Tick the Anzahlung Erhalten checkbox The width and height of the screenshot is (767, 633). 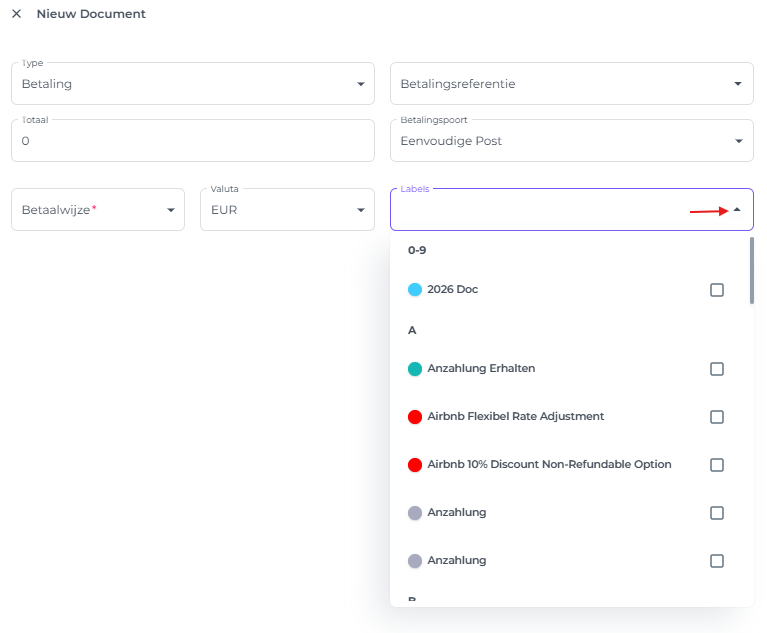click(717, 369)
